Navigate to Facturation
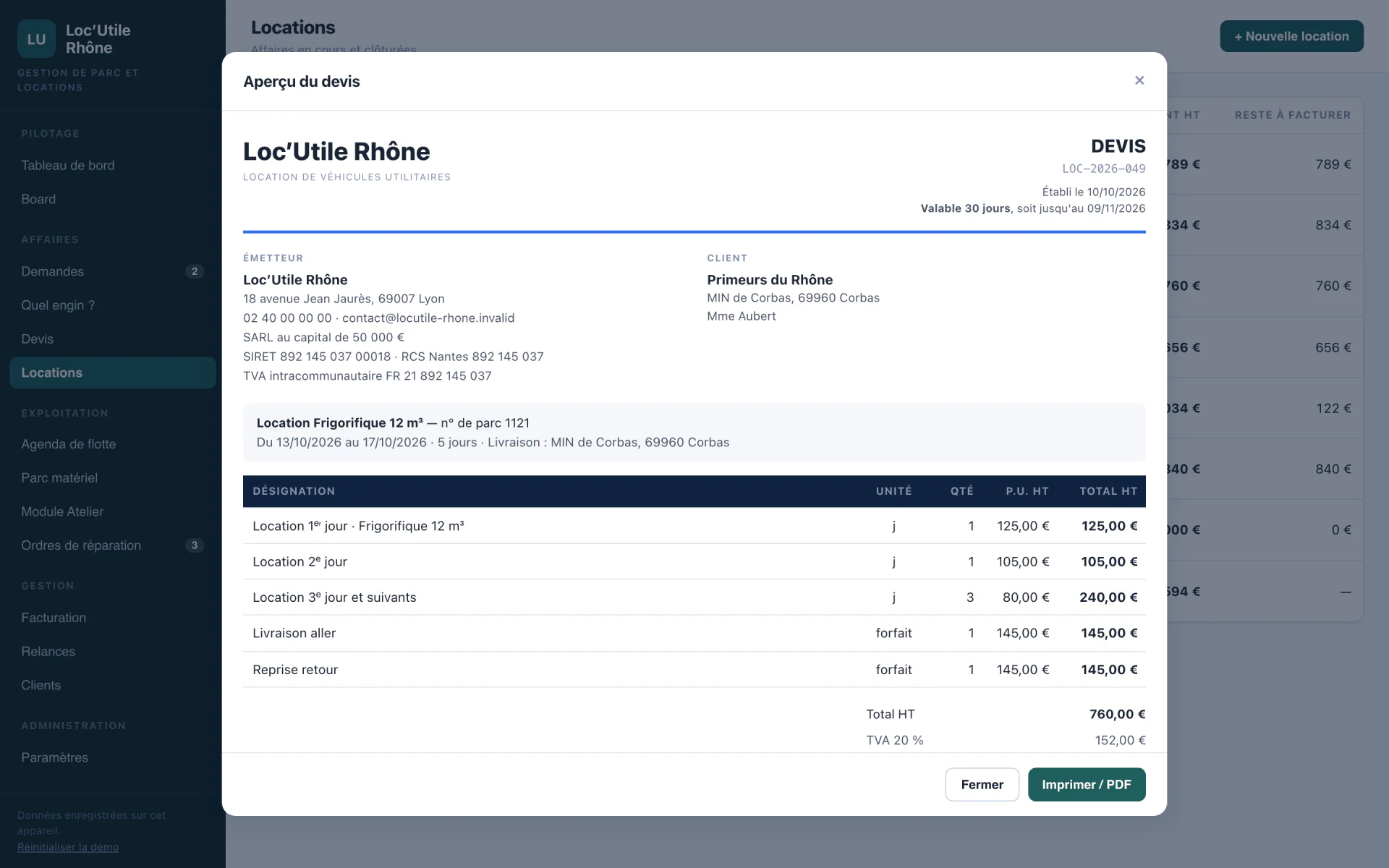The width and height of the screenshot is (1389, 868). point(112,618)
